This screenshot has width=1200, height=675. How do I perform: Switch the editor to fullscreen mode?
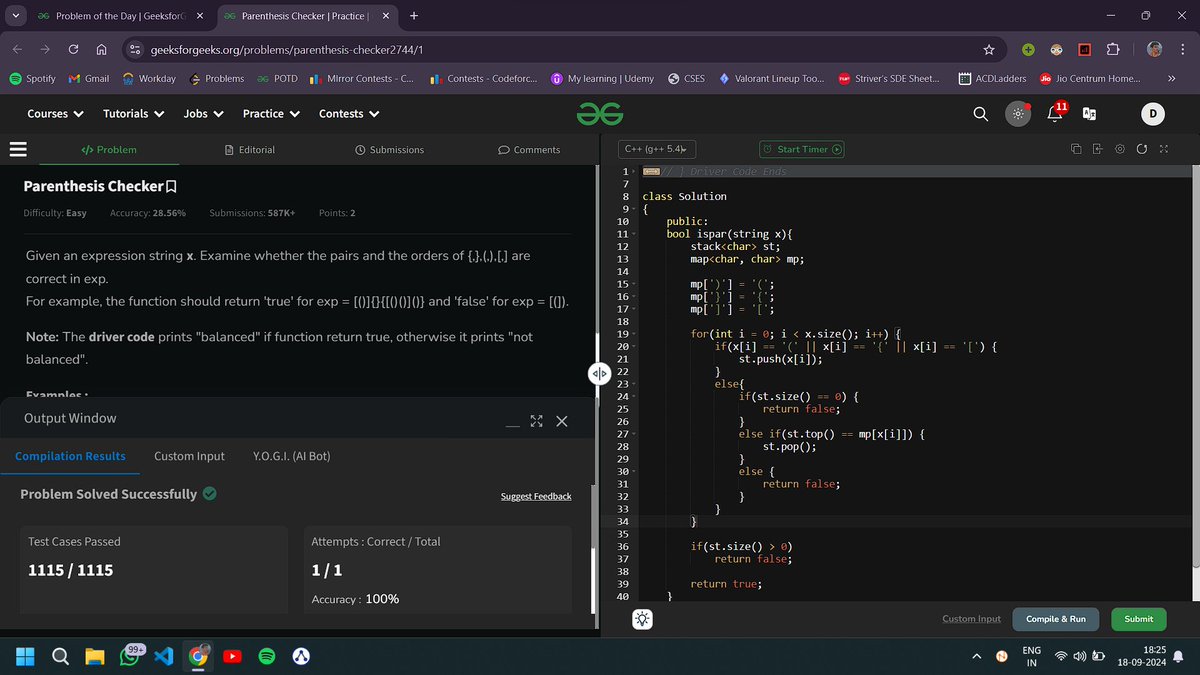tap(1163, 149)
